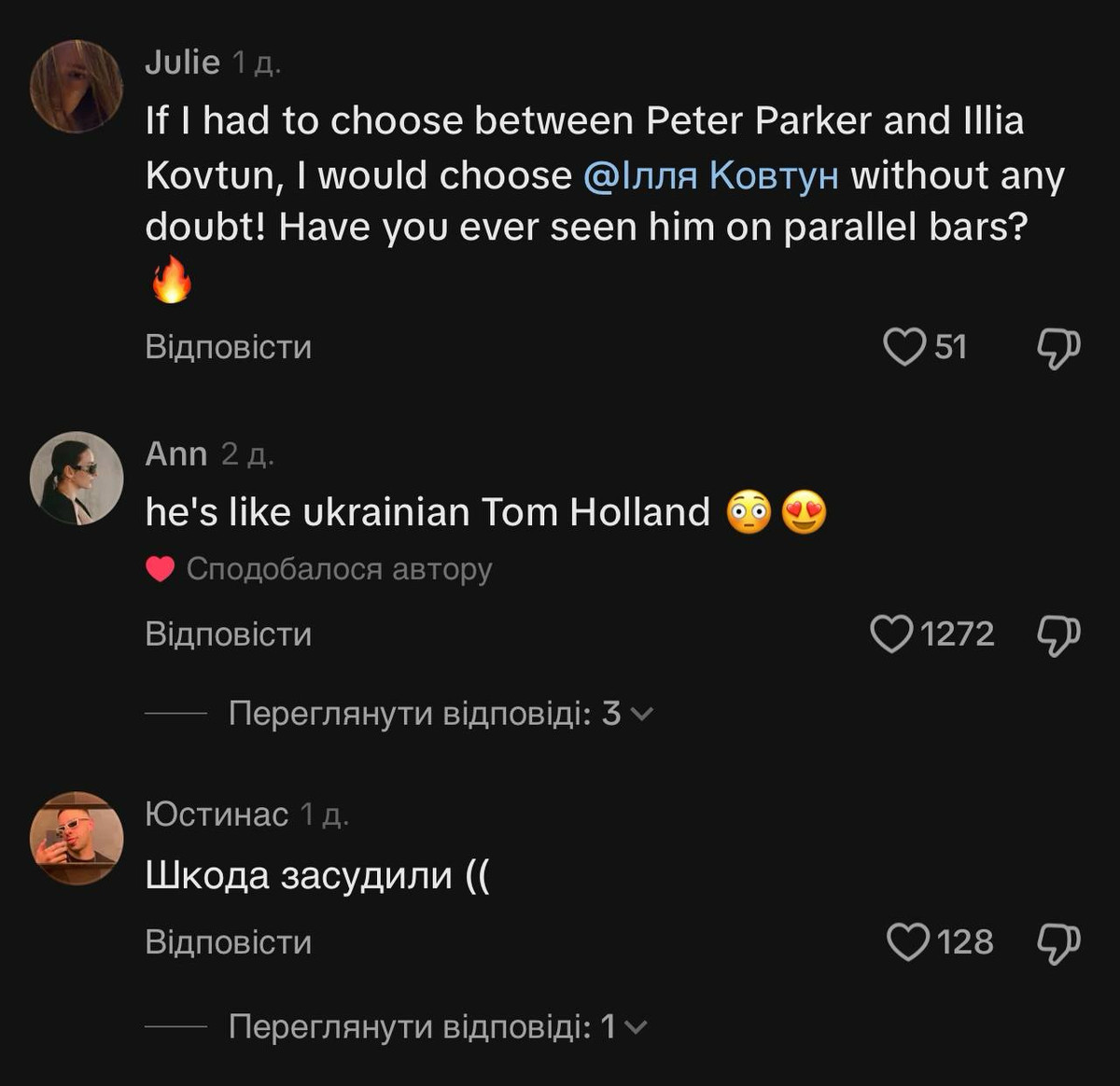
Task: Expand the 3 replies under Ann's comment
Action: click(425, 714)
